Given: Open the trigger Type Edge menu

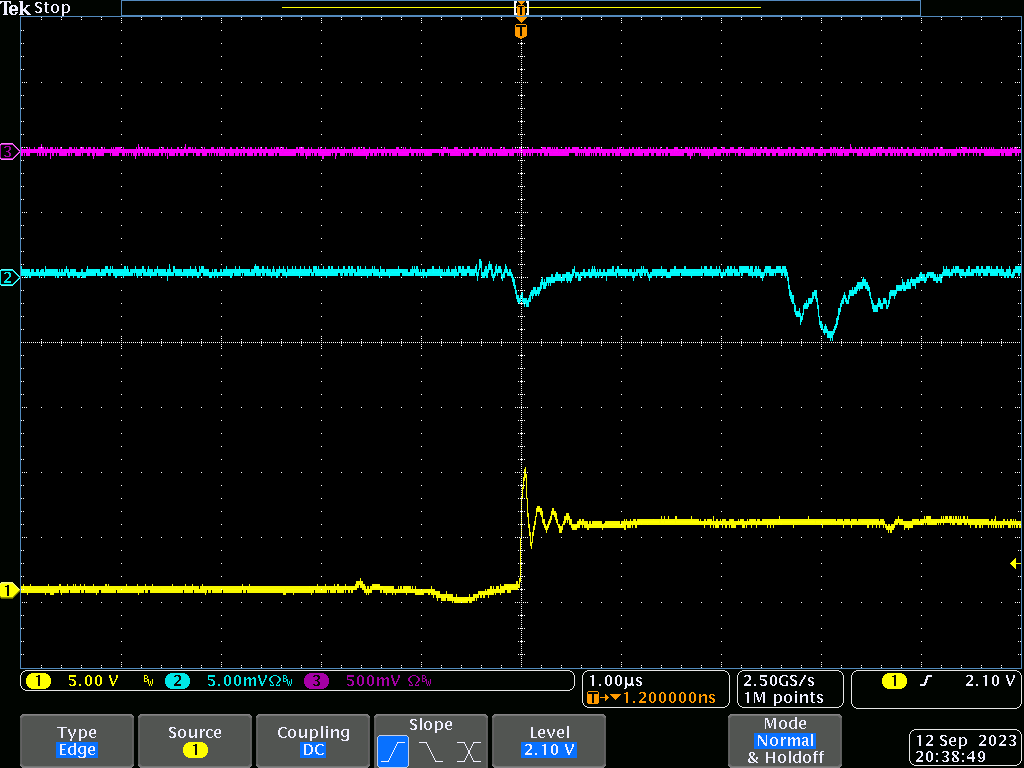Looking at the screenshot, I should 77,741.
